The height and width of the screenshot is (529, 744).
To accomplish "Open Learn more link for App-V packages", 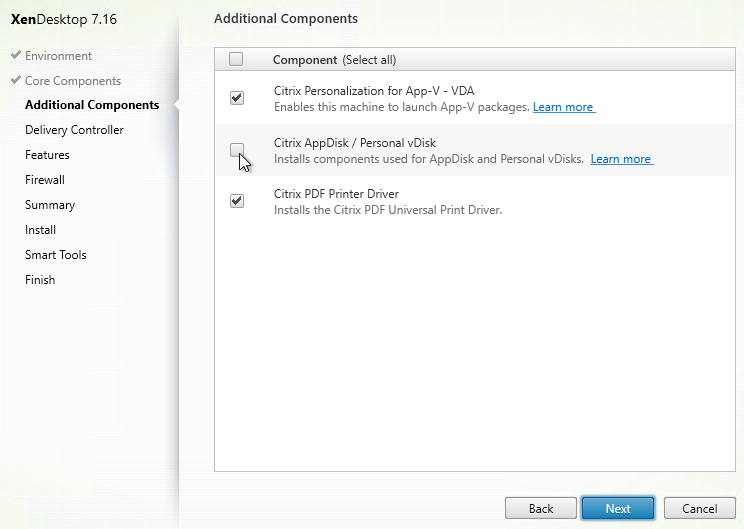I will click(564, 107).
